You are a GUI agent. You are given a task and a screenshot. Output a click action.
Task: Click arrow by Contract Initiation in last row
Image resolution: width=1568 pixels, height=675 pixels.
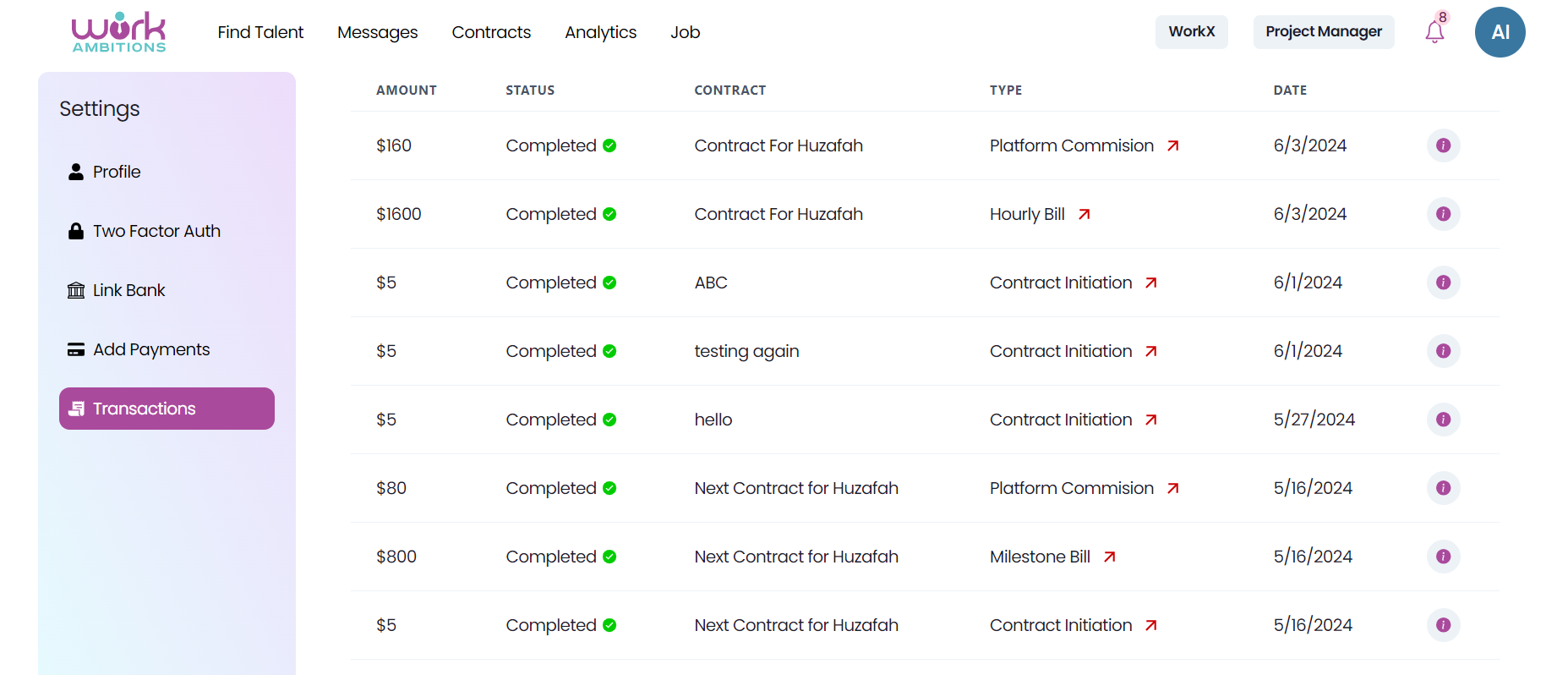(1151, 625)
